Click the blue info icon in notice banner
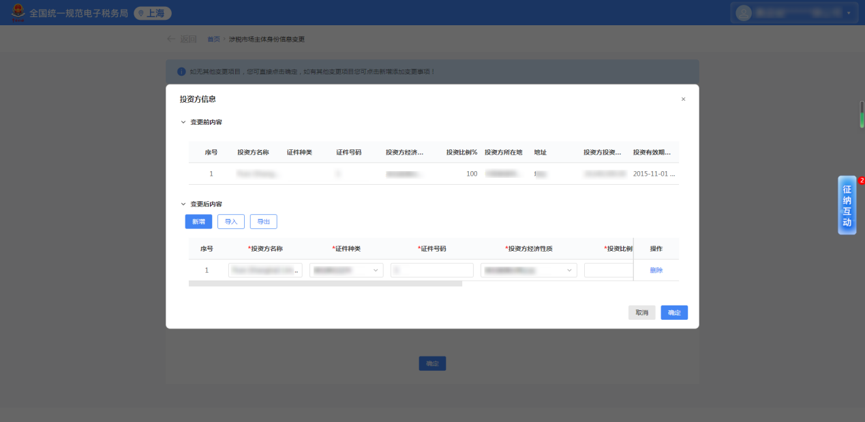 [181, 72]
